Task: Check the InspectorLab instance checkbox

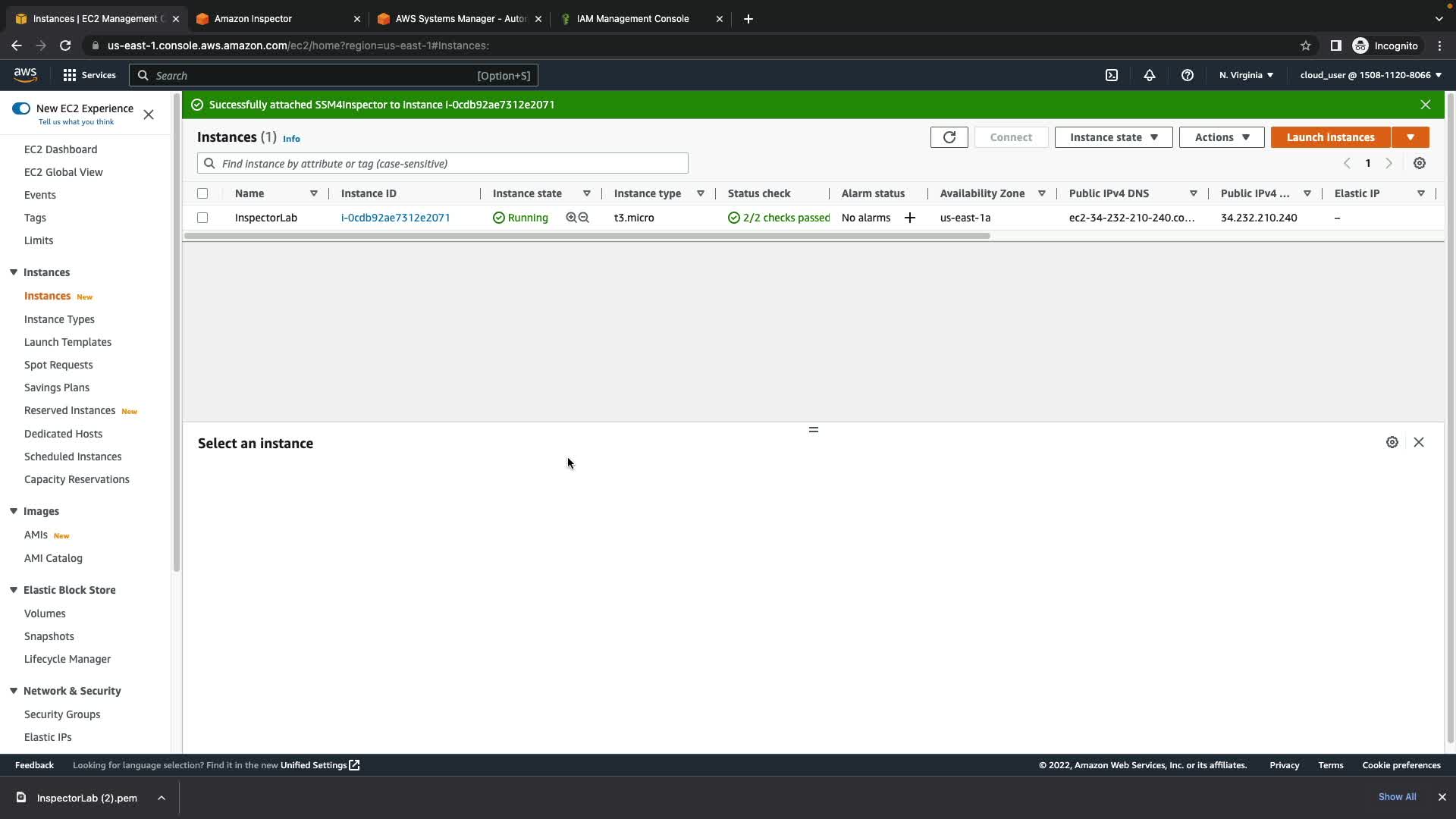Action: pos(202,218)
